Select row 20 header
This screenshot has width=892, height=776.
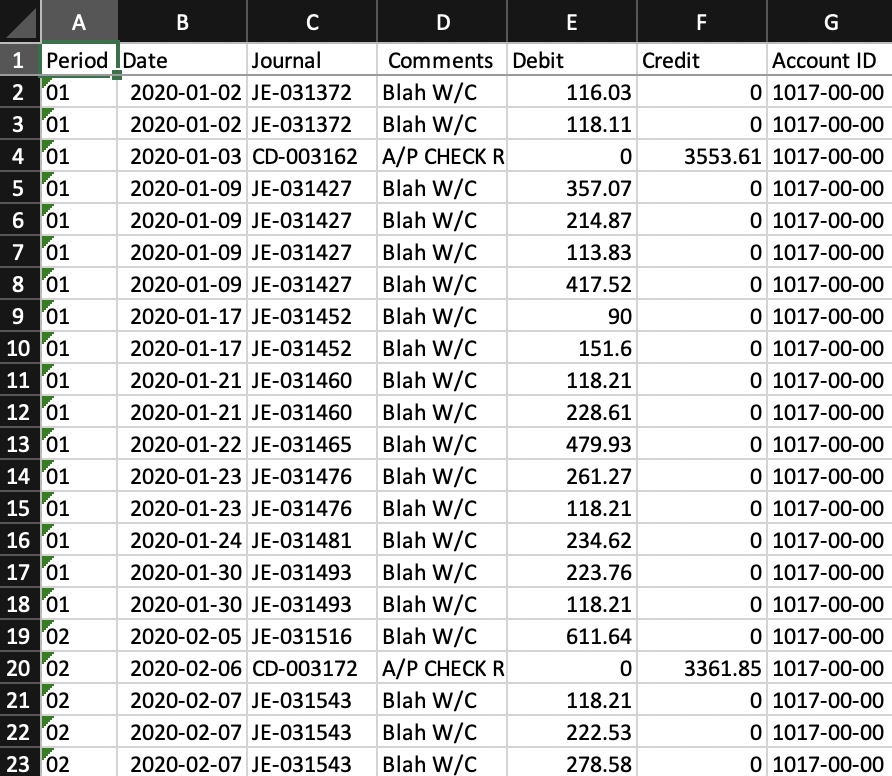(20, 667)
